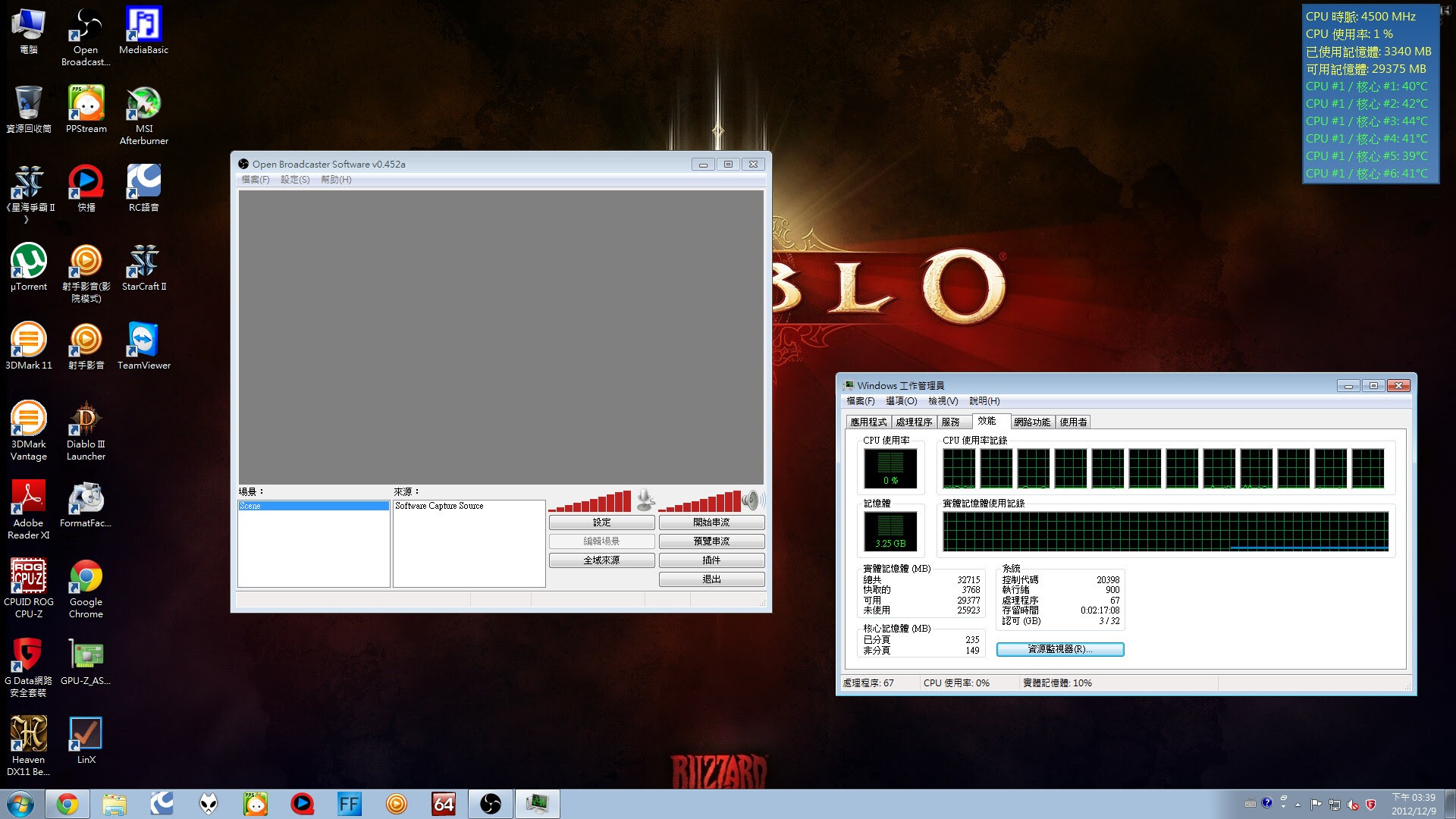Click the OBS gray preview area

click(500, 337)
